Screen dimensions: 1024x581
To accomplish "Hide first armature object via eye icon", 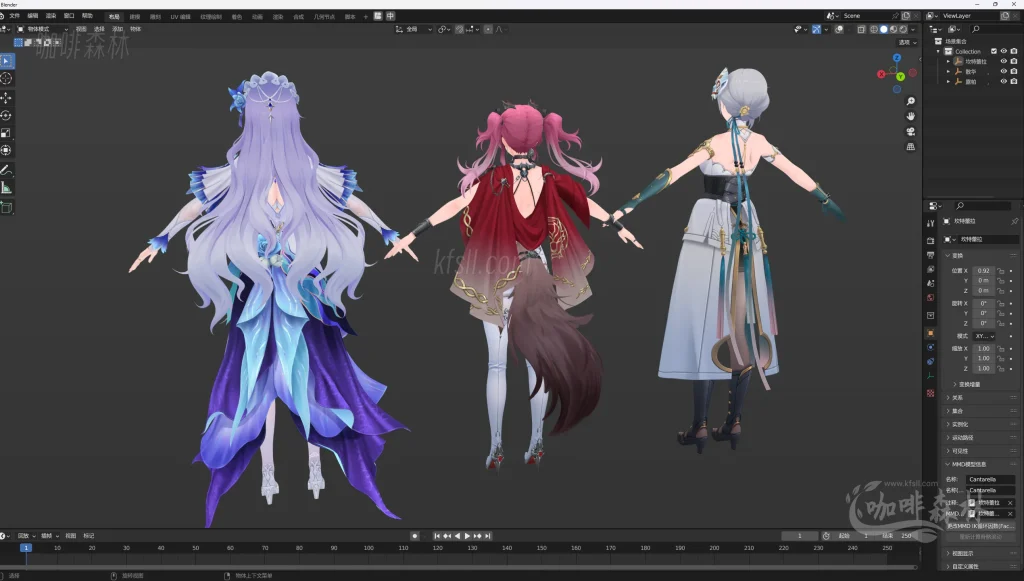I will pyautogui.click(x=1004, y=61).
